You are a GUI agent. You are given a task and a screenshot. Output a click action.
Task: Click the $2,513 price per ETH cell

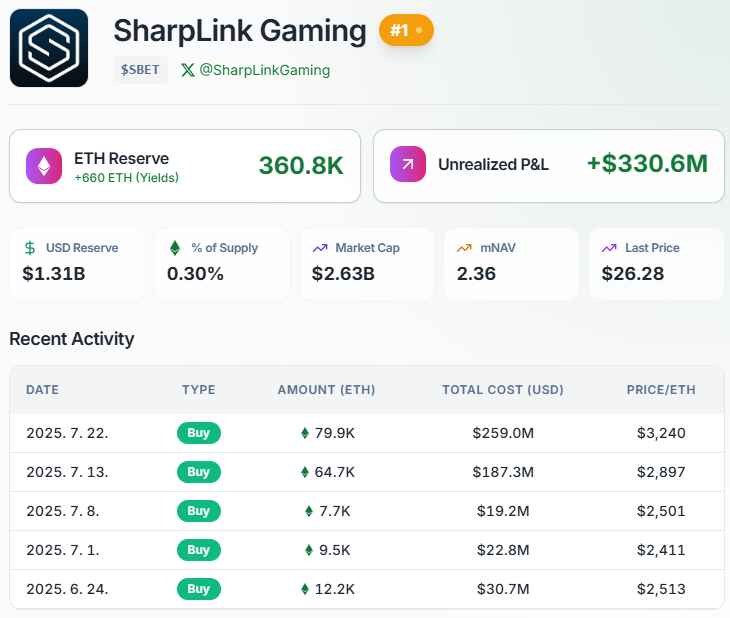(661, 589)
